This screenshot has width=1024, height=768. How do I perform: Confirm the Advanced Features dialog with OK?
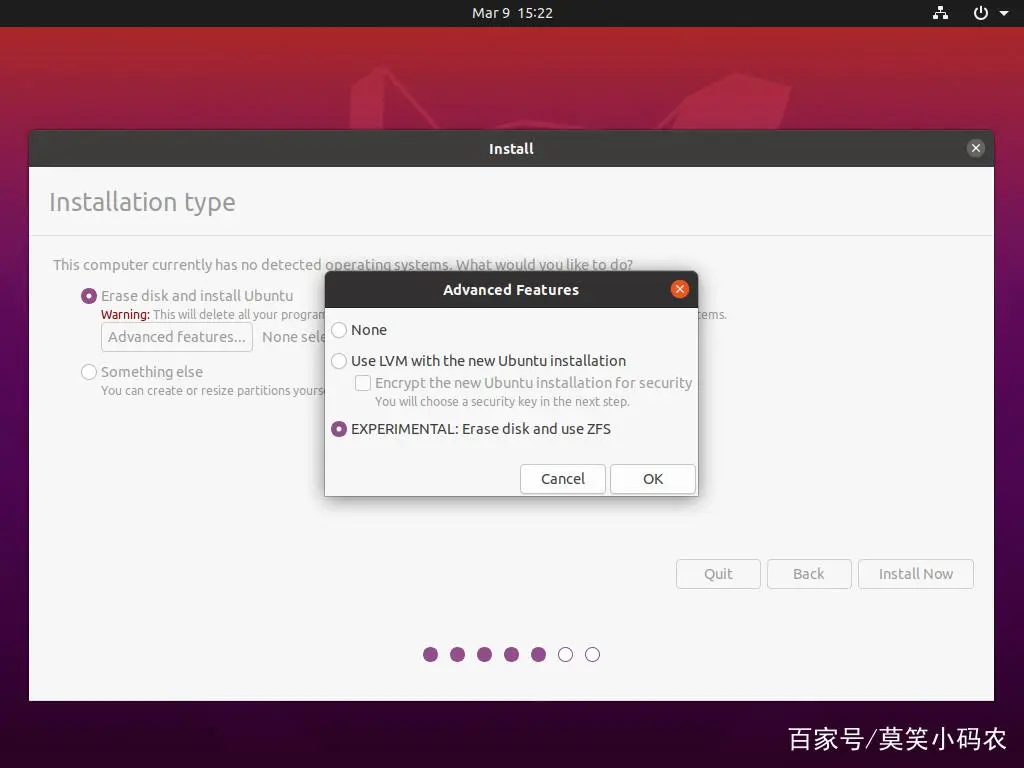652,479
